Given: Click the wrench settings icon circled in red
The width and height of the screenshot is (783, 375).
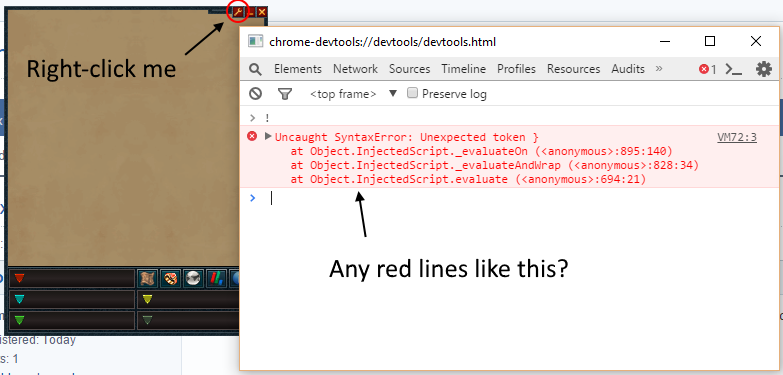Looking at the screenshot, I should tap(238, 12).
